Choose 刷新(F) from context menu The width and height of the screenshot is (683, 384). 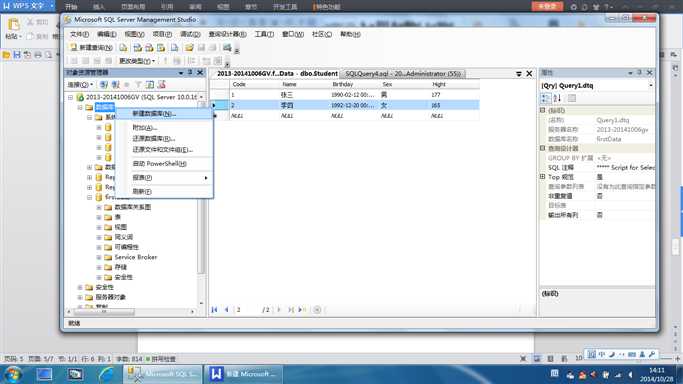point(165,192)
